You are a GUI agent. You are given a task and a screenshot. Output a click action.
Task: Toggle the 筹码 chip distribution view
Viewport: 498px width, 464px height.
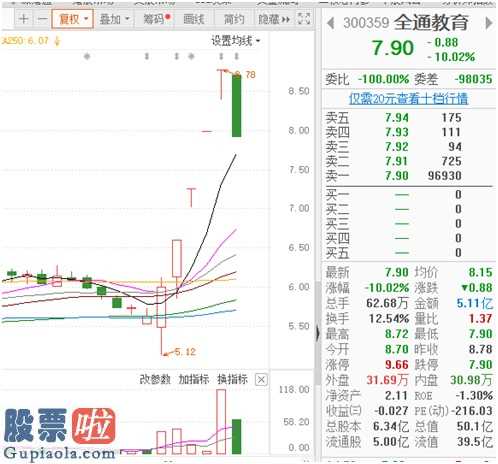(x=157, y=19)
